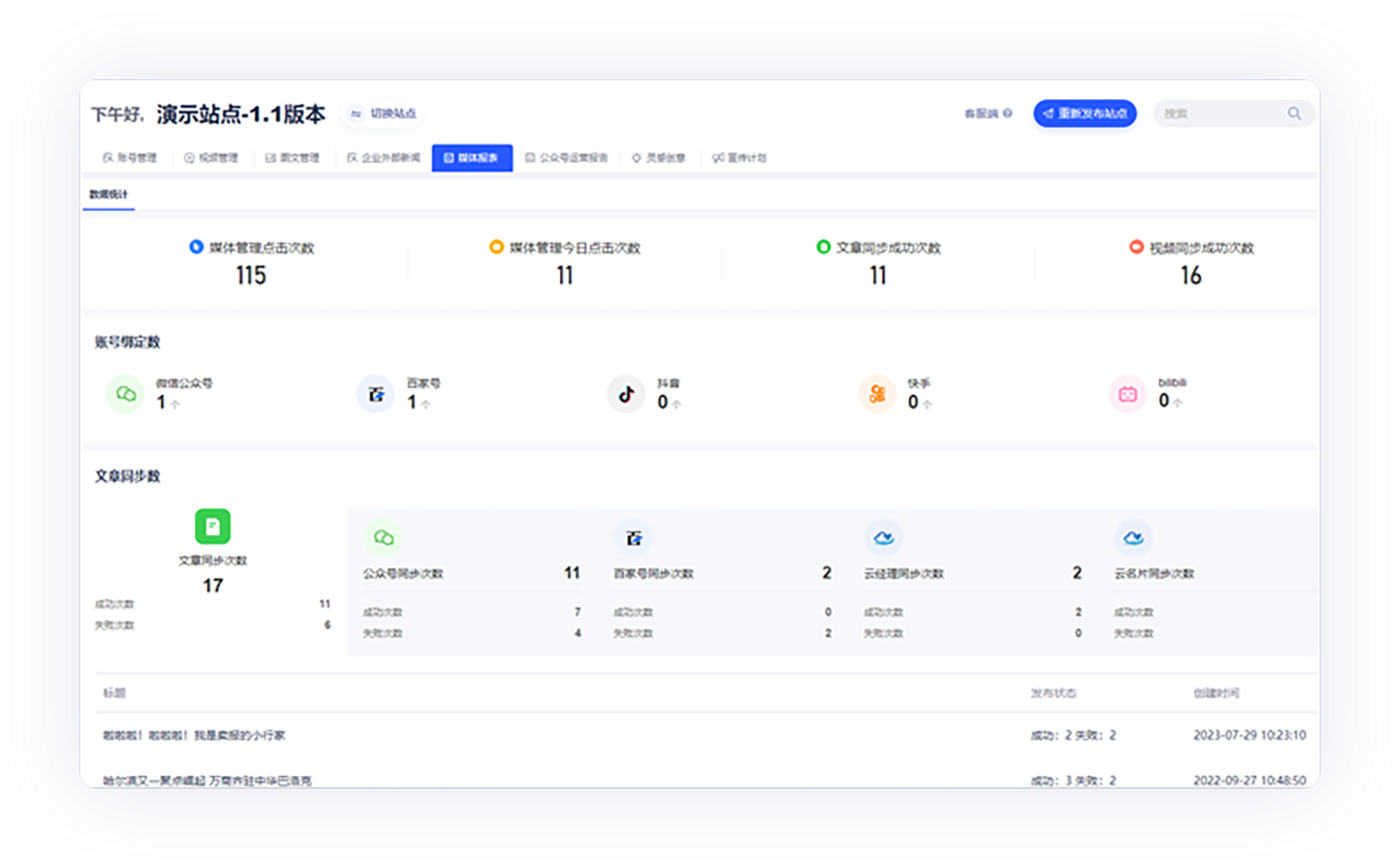Select the 数据统计 sub-tab
Screen dimensions: 1400x868
[x=108, y=194]
